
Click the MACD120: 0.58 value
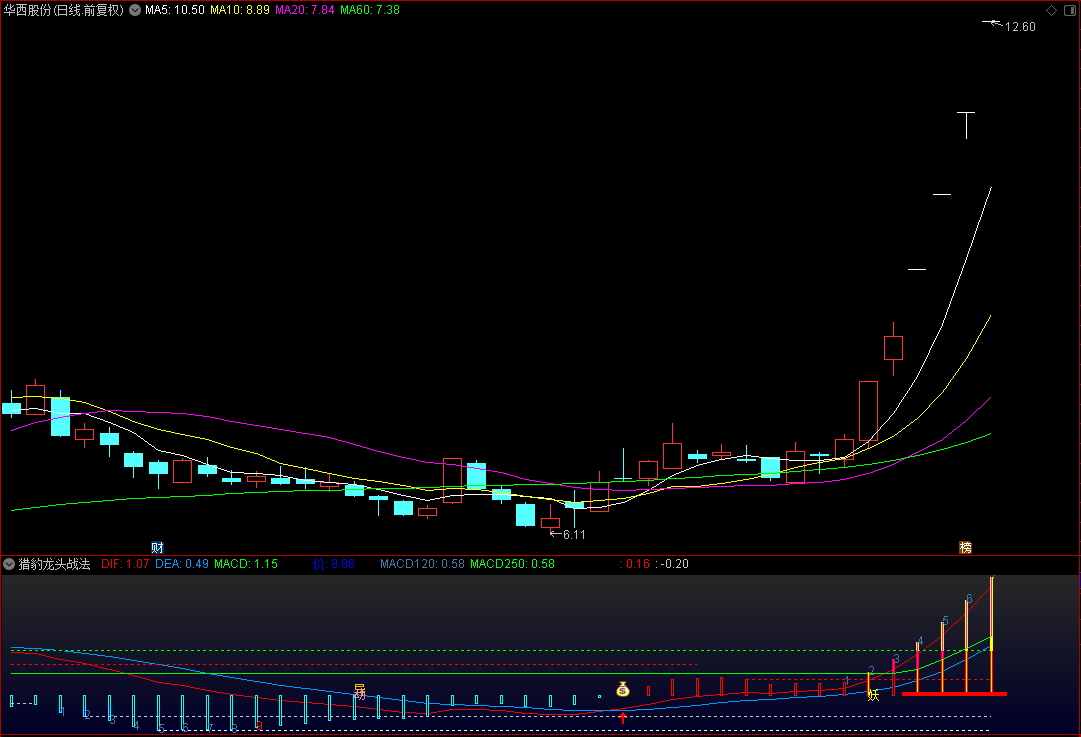pos(423,564)
